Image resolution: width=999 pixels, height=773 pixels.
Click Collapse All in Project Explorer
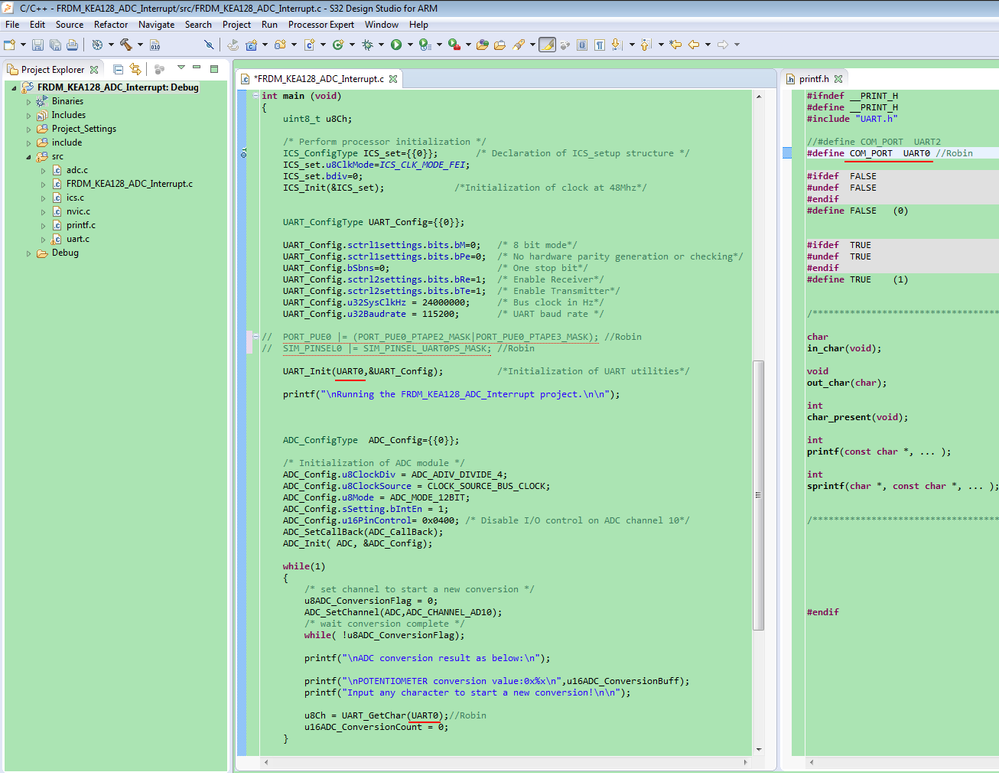[x=118, y=70]
